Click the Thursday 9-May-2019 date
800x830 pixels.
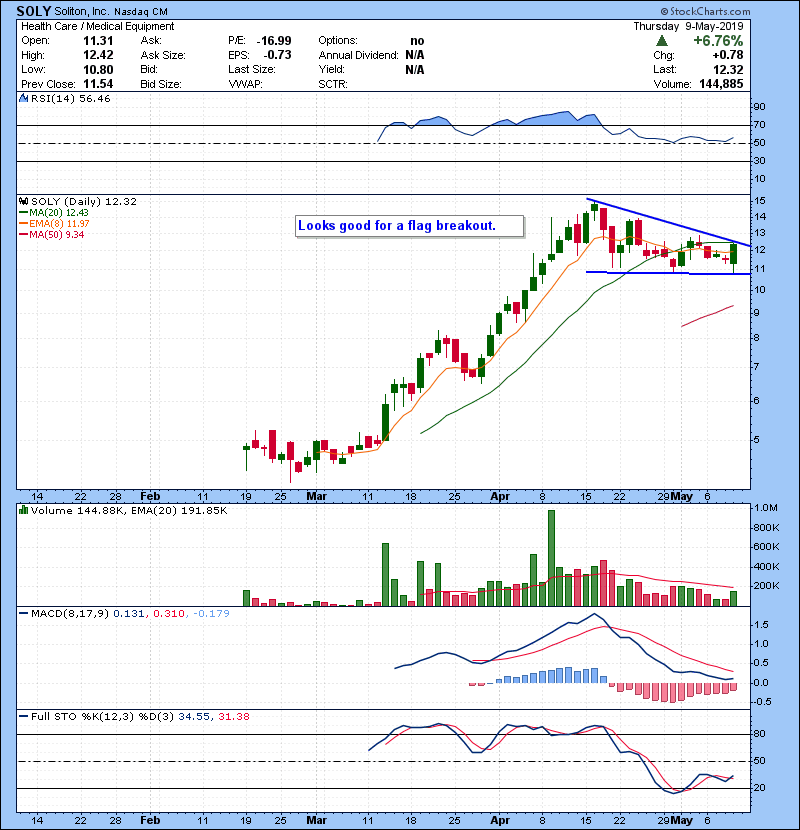(688, 26)
